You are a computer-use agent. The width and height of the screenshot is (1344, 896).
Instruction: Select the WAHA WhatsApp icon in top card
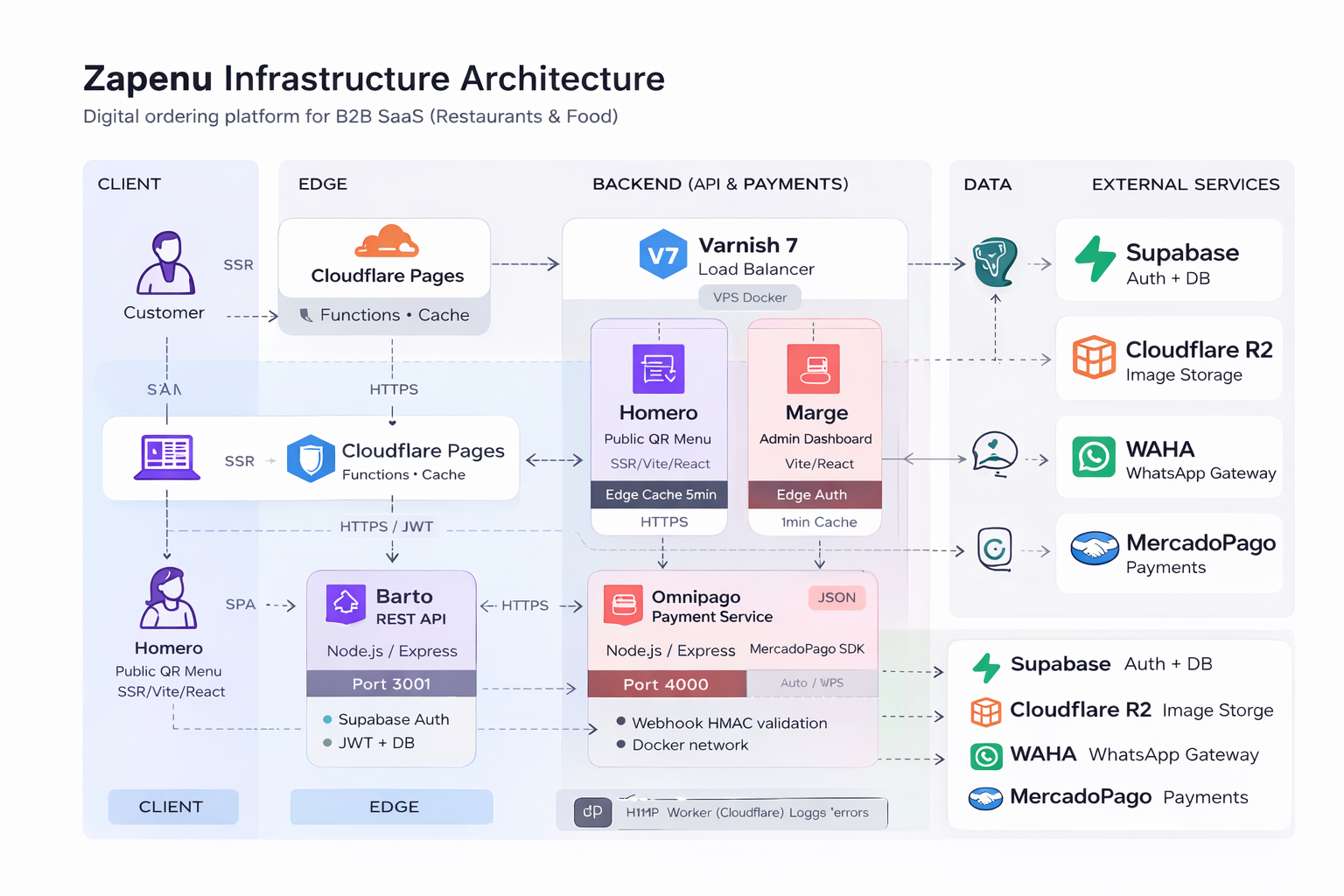[1094, 457]
